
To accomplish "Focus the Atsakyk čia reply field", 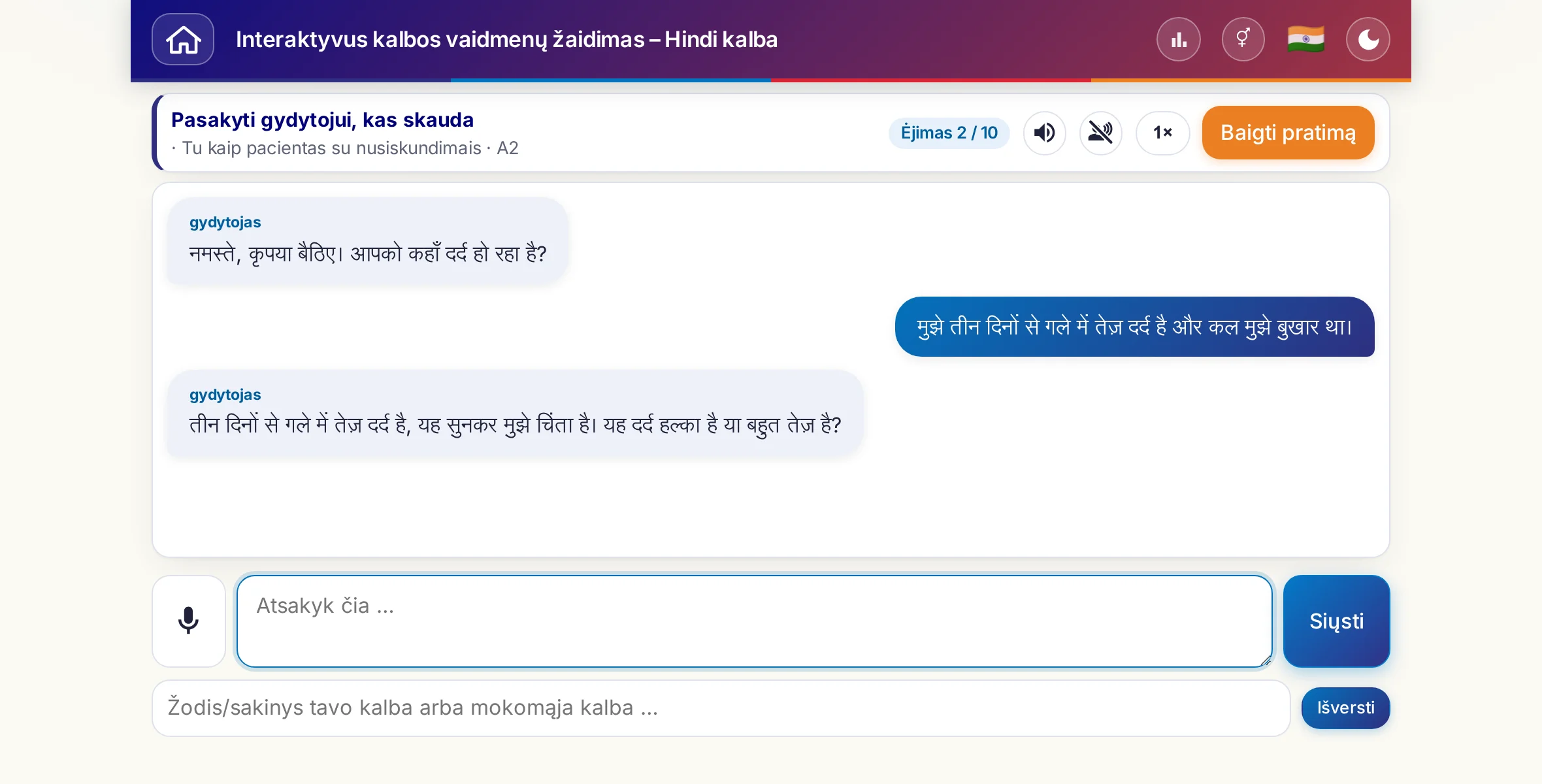I will click(754, 621).
